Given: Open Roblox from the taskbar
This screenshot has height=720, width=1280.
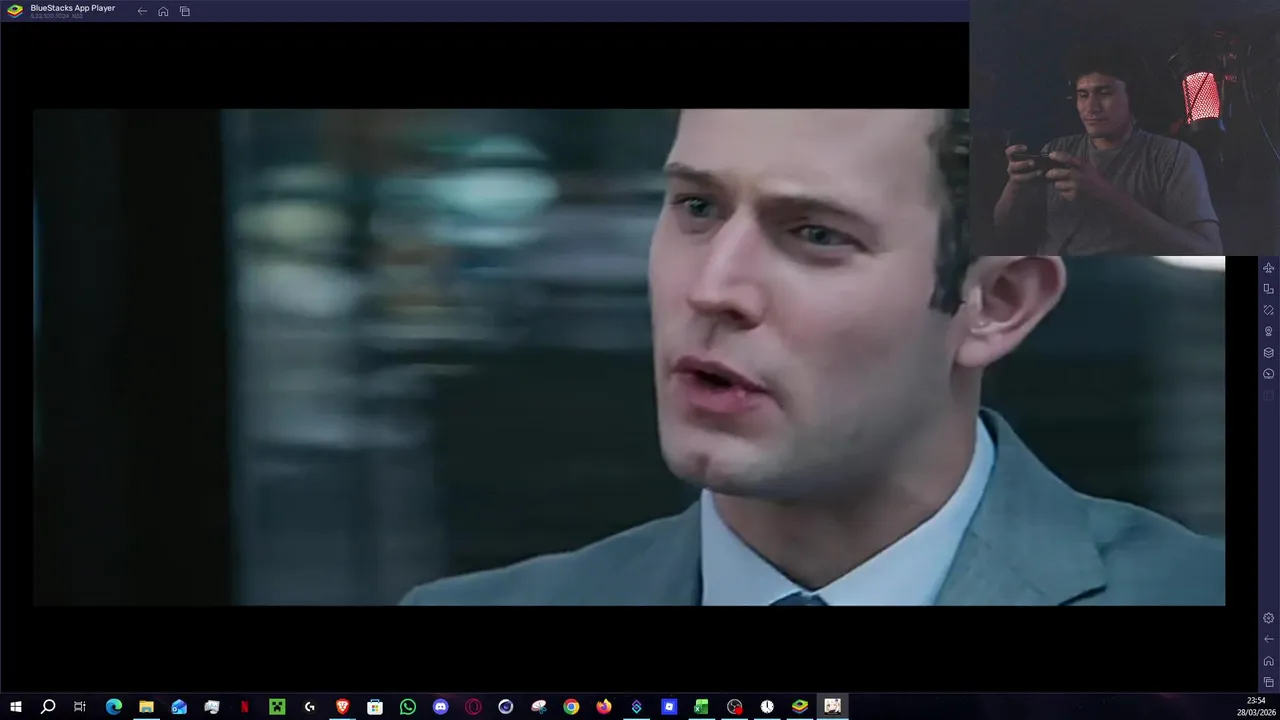Looking at the screenshot, I should coord(669,706).
